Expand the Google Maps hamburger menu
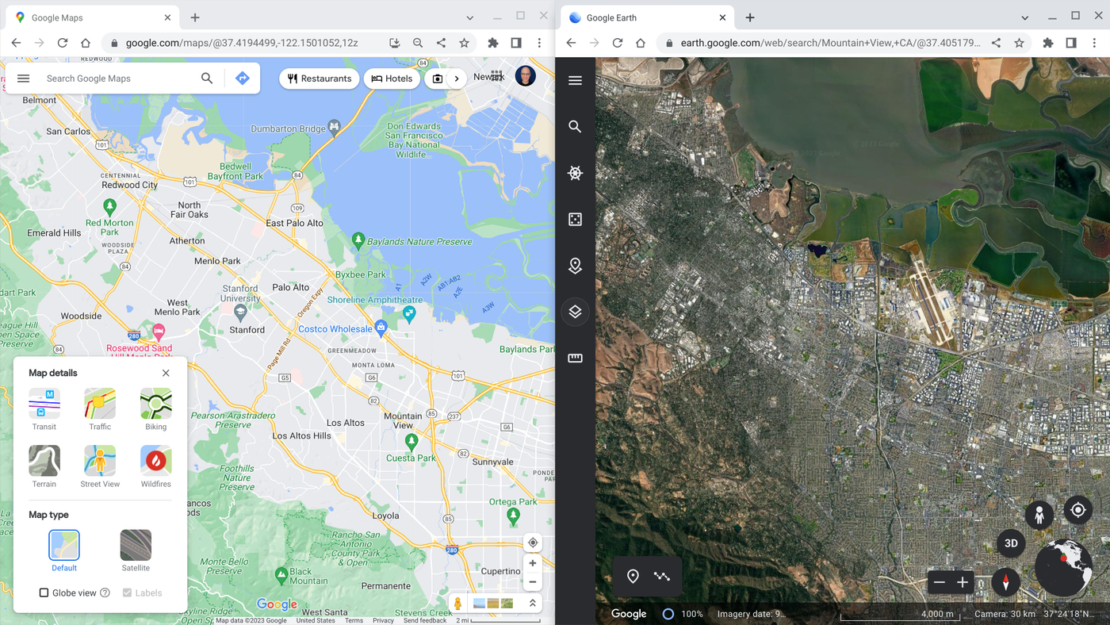The height and width of the screenshot is (625, 1110). pos(24,78)
